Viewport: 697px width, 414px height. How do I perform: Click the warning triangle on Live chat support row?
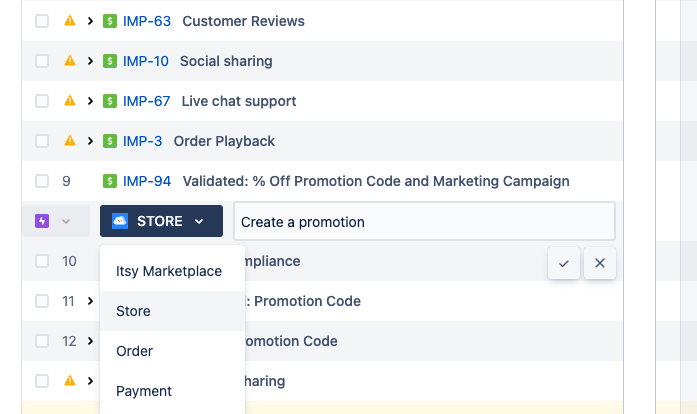point(70,100)
